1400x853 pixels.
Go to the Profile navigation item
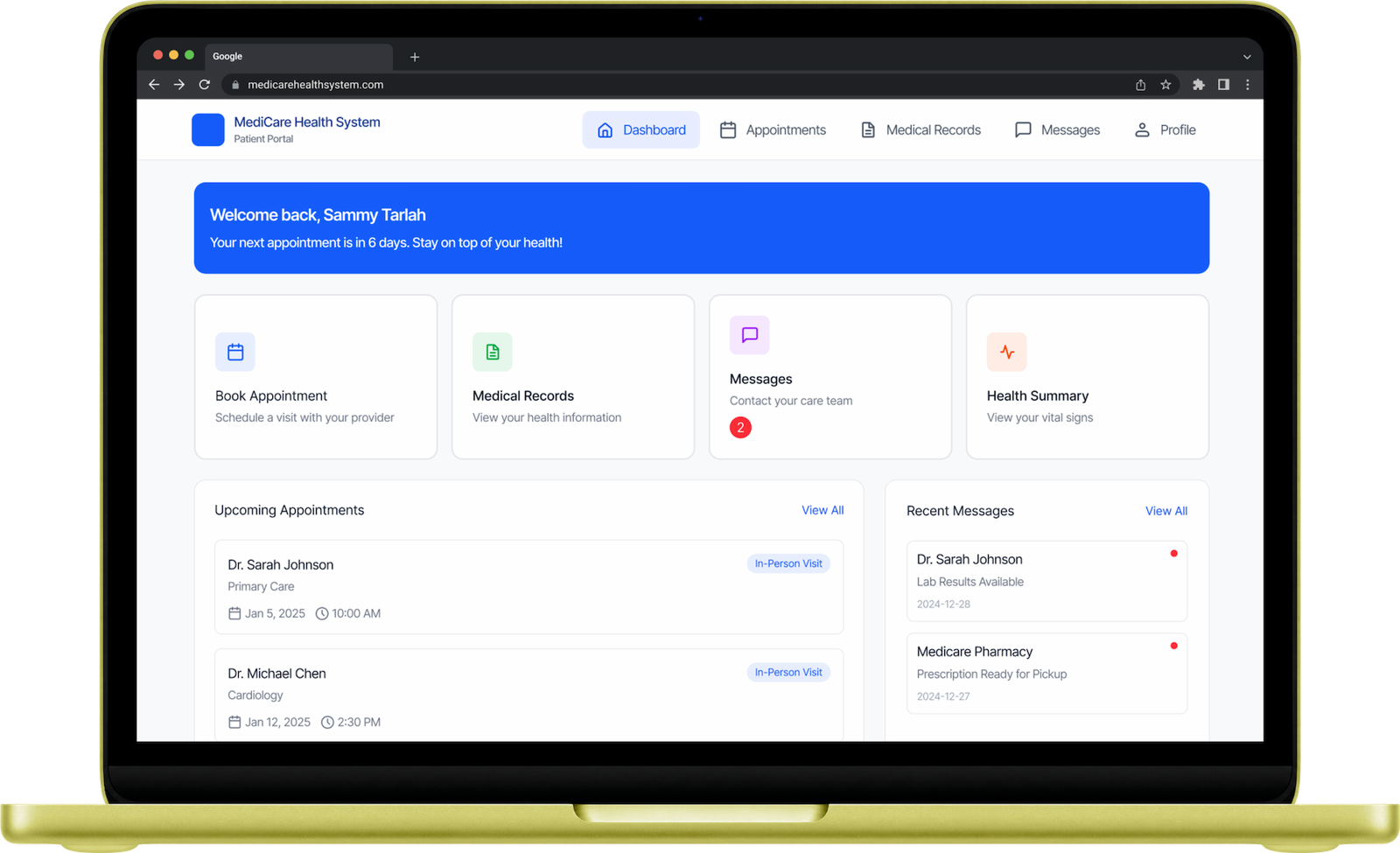pyautogui.click(x=1165, y=129)
